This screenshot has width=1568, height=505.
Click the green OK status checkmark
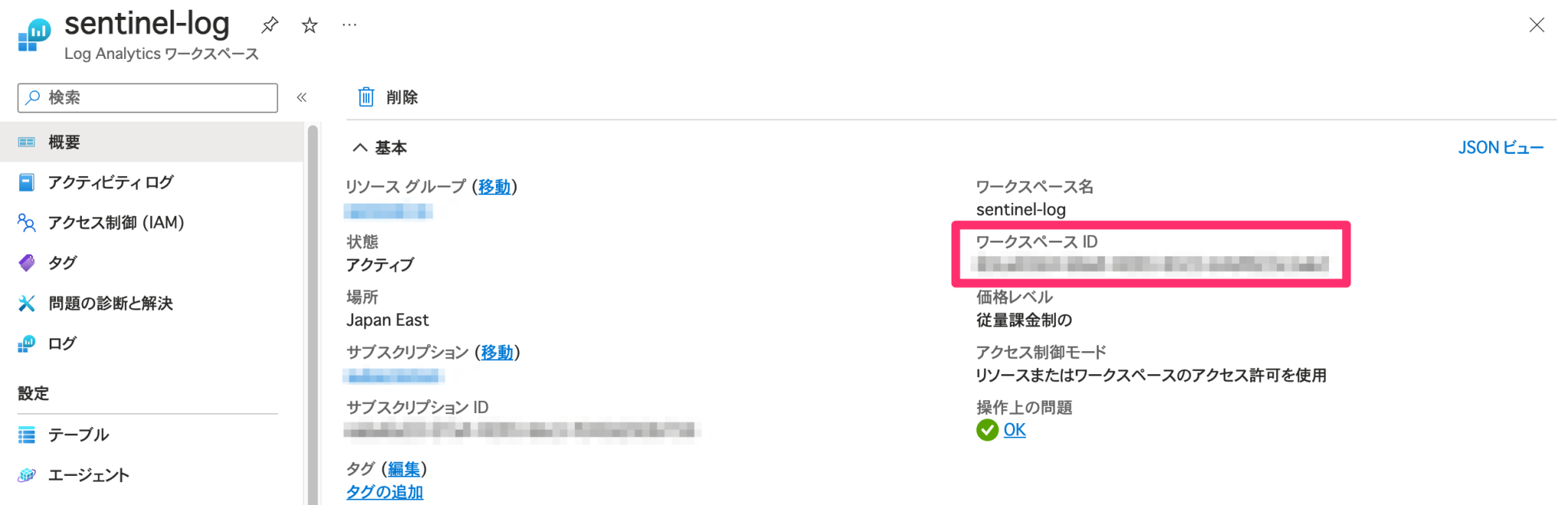pyautogui.click(x=986, y=430)
